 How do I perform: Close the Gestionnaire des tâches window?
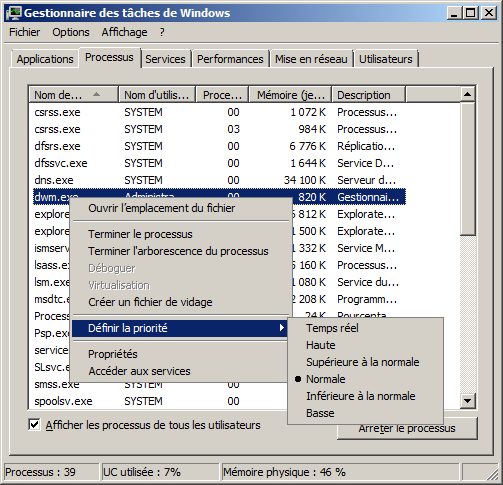coord(489,13)
